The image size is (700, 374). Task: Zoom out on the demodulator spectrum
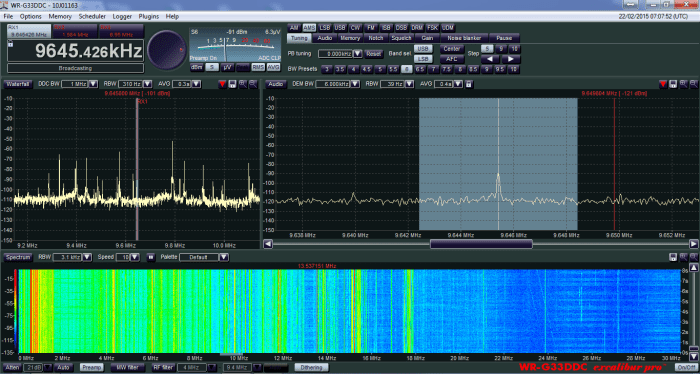(693, 84)
